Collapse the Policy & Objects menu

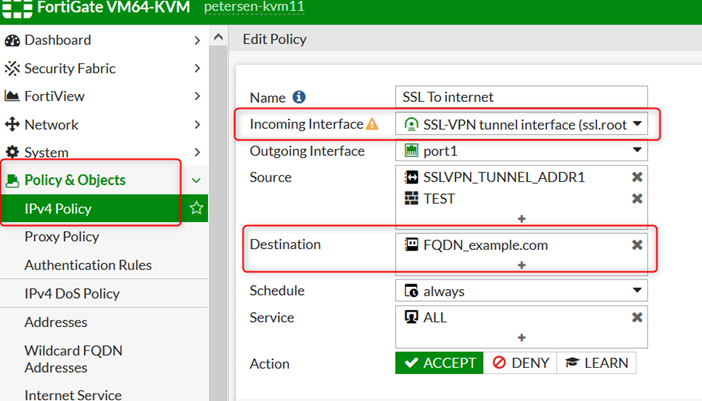pos(196,181)
